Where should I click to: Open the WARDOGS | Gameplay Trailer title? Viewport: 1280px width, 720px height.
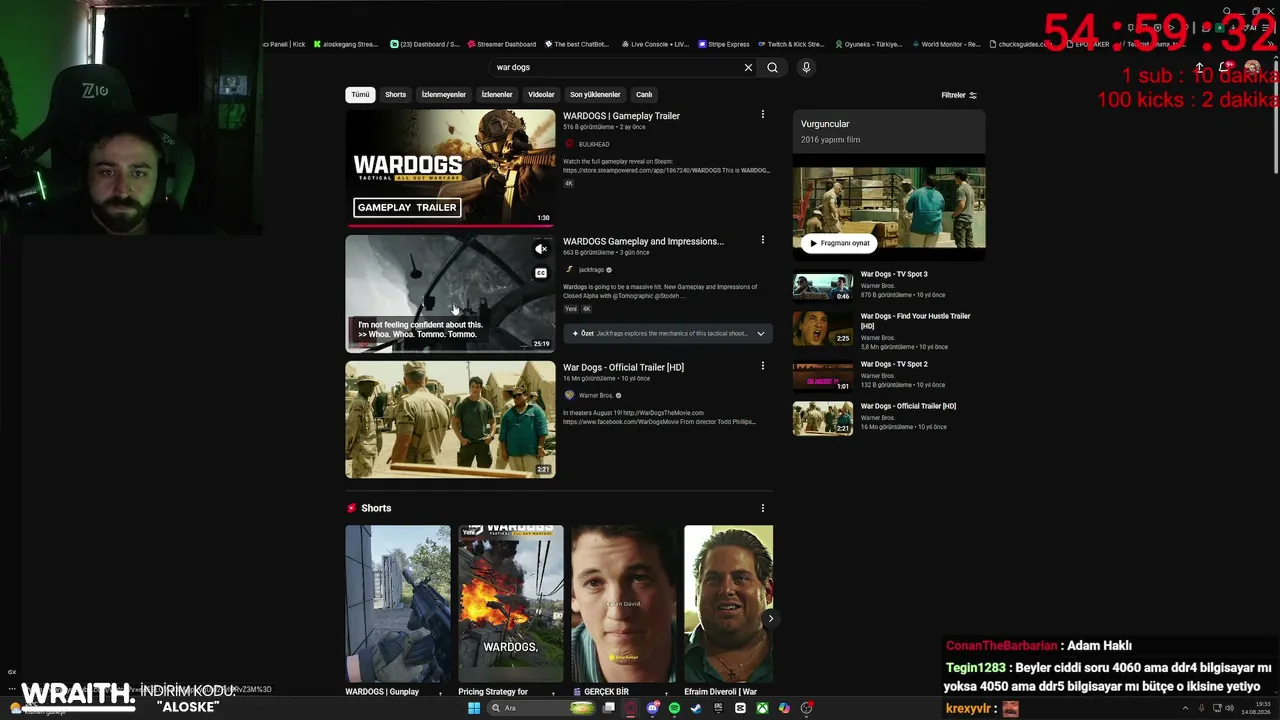[x=621, y=116]
